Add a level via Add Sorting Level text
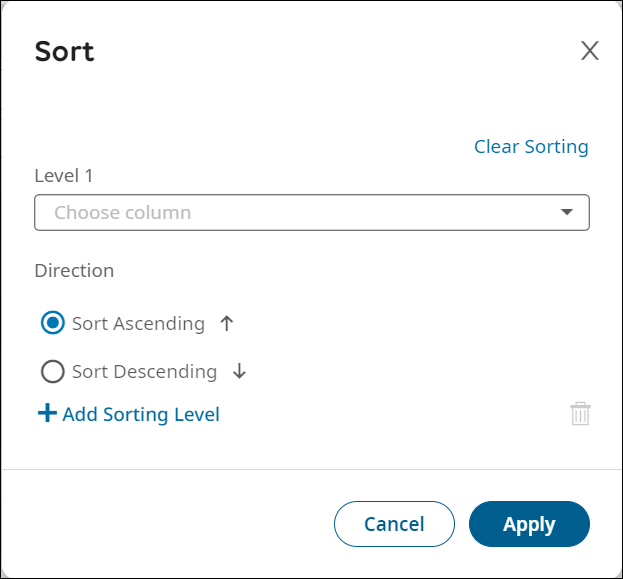 tap(141, 414)
